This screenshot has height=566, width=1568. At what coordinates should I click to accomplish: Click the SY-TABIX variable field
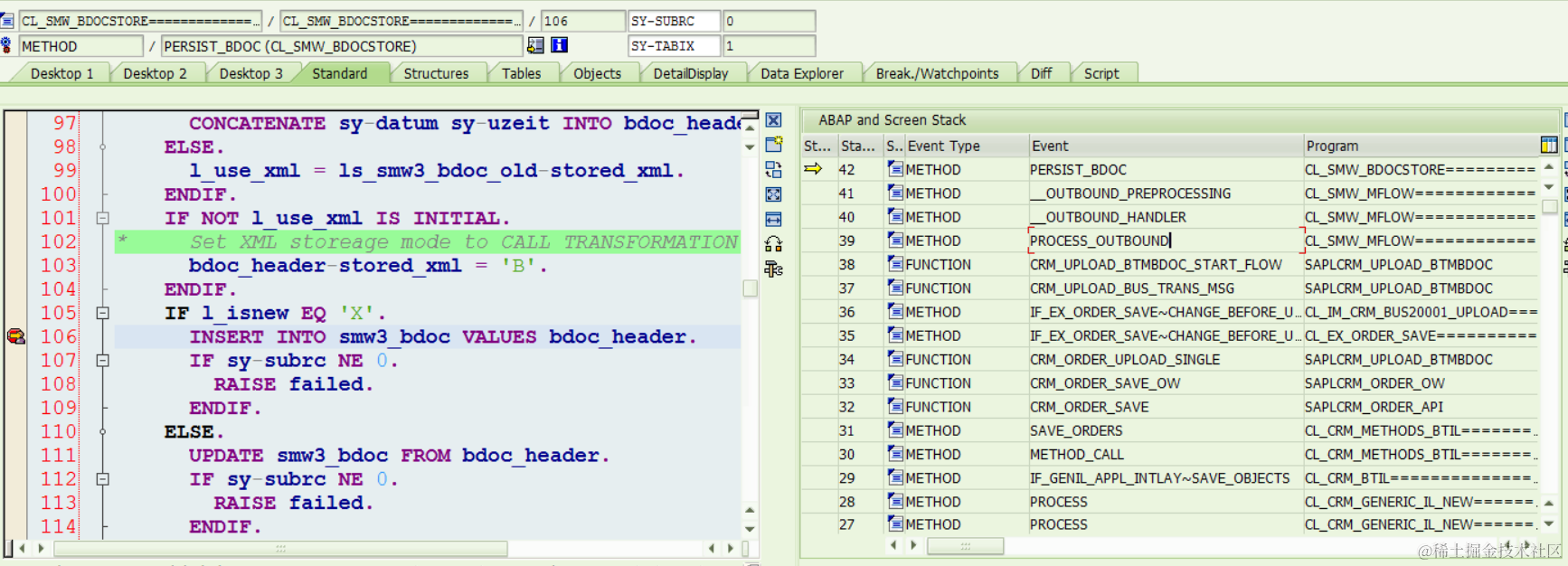(x=674, y=46)
